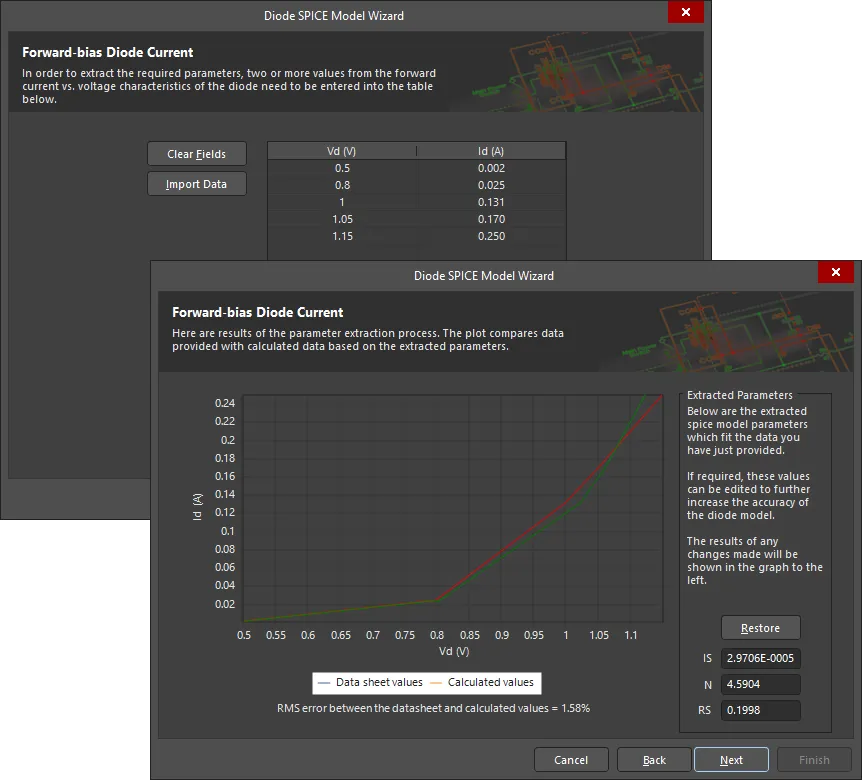Click the Import Data button
The height and width of the screenshot is (780, 862).
click(197, 184)
